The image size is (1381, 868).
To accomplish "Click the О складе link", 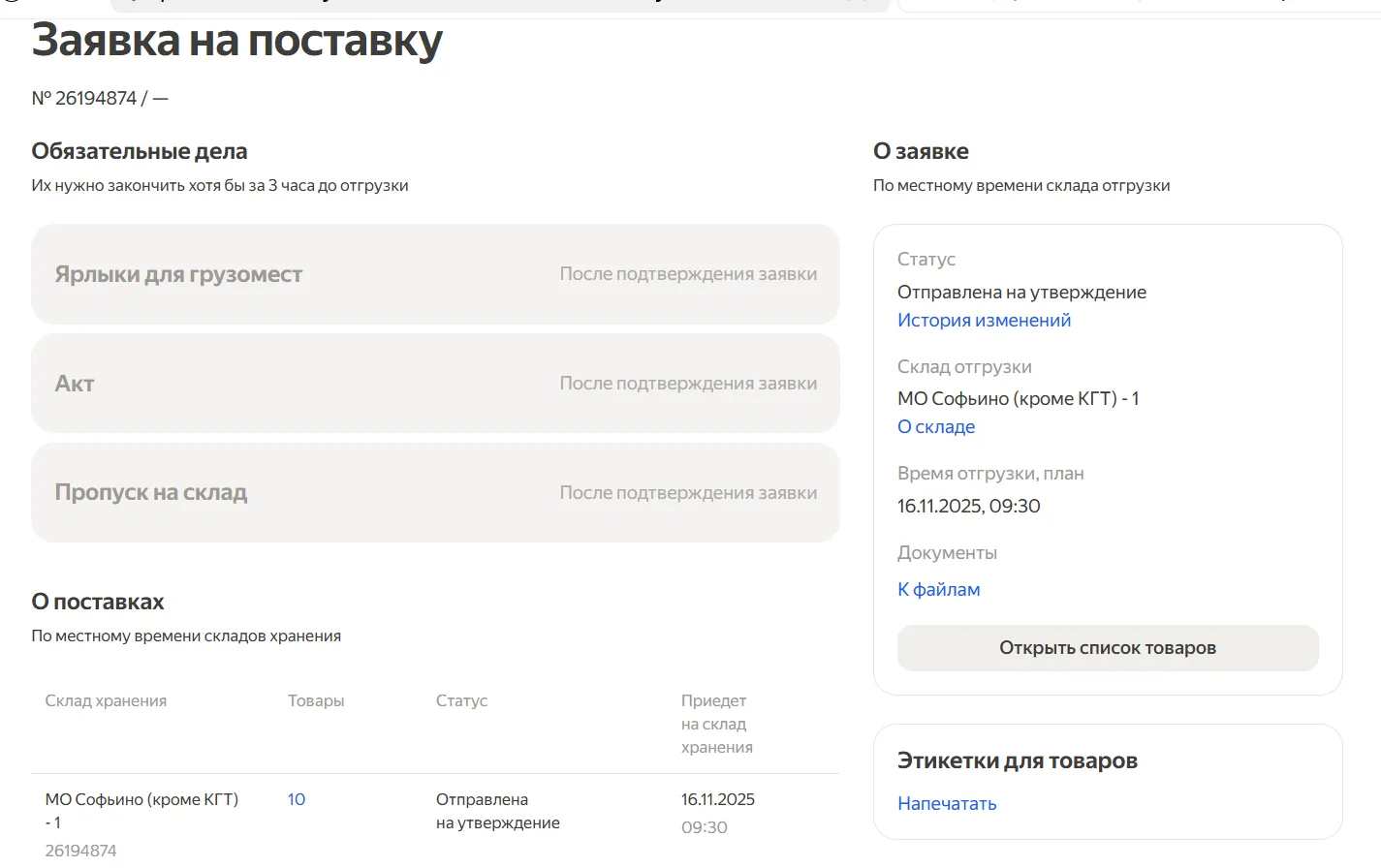I will pyautogui.click(x=936, y=427).
